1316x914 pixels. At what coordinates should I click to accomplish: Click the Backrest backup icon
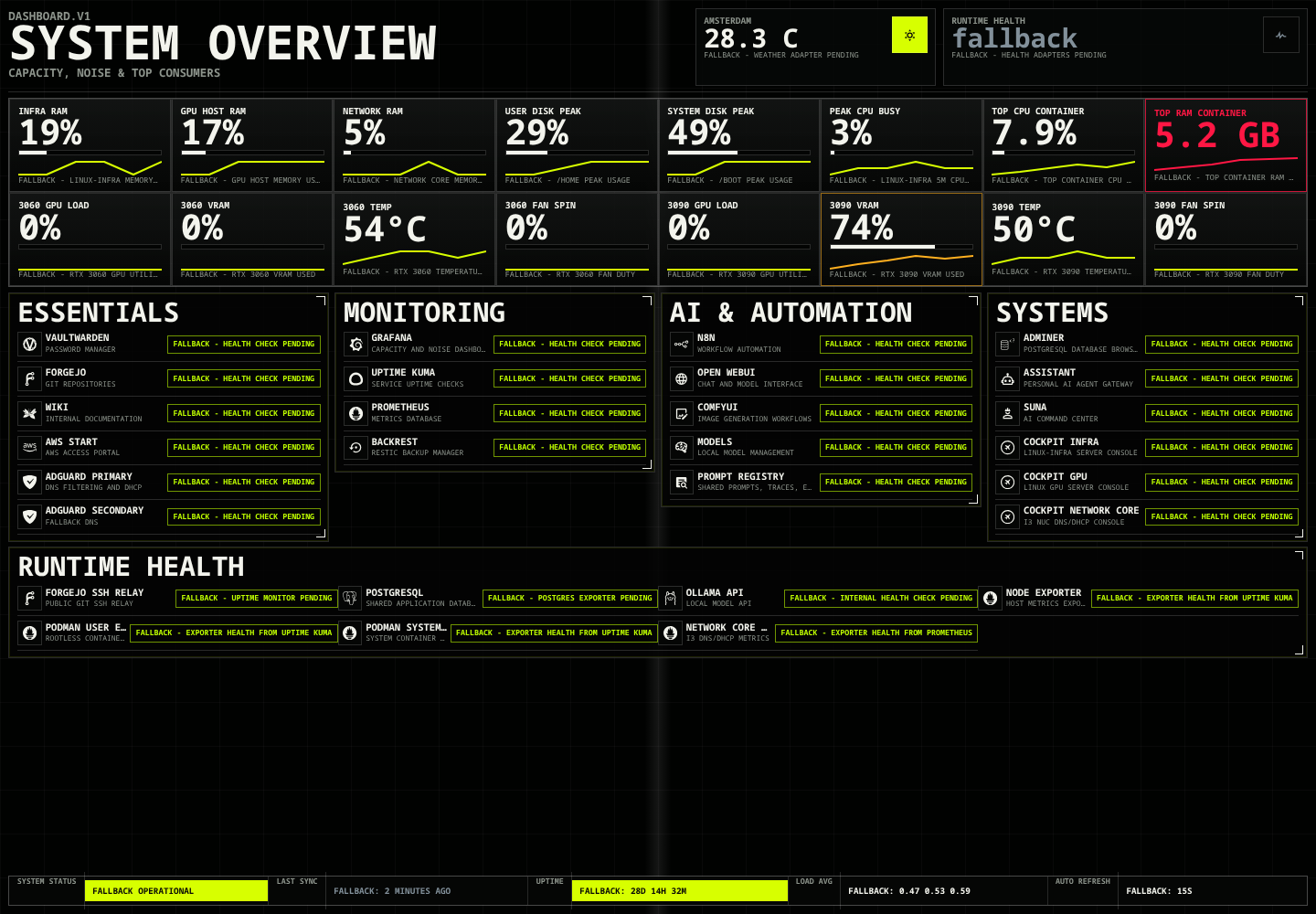pyautogui.click(x=356, y=447)
